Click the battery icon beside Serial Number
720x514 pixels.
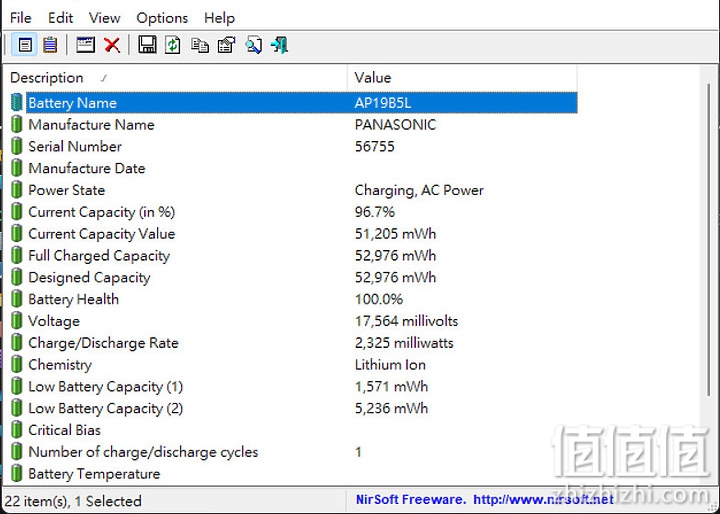(x=17, y=146)
